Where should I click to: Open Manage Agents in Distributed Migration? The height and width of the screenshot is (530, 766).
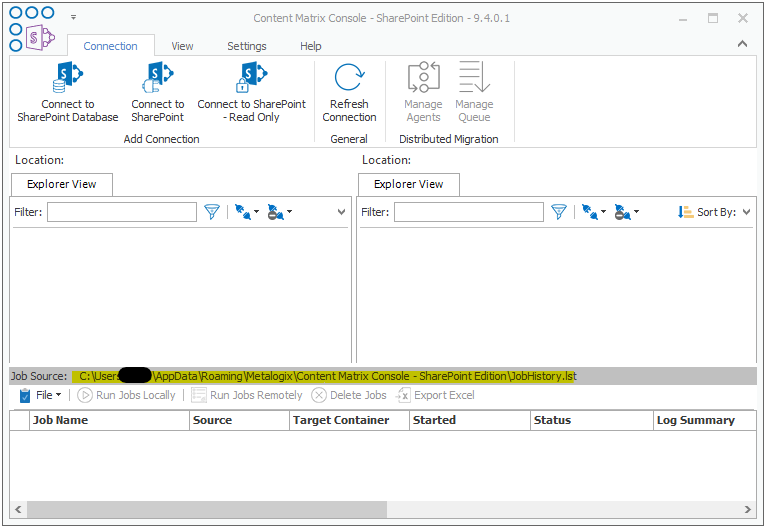pyautogui.click(x=423, y=92)
